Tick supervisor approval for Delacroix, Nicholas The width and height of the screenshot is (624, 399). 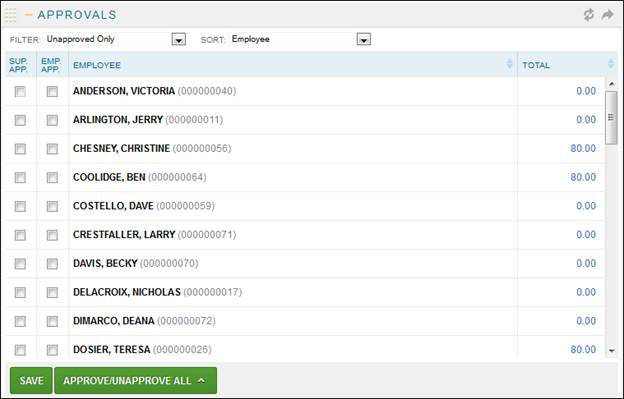(20, 292)
